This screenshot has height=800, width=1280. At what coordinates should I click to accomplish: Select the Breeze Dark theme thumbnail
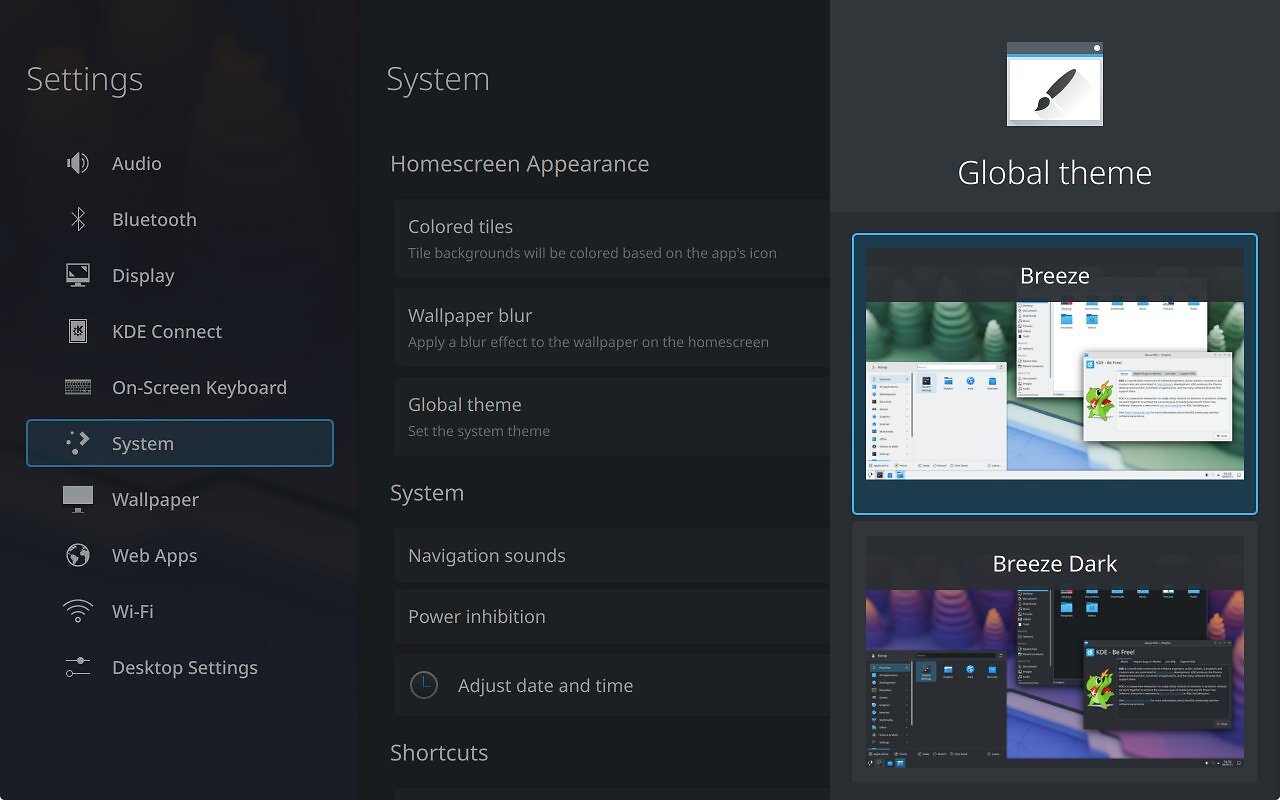(1055, 651)
